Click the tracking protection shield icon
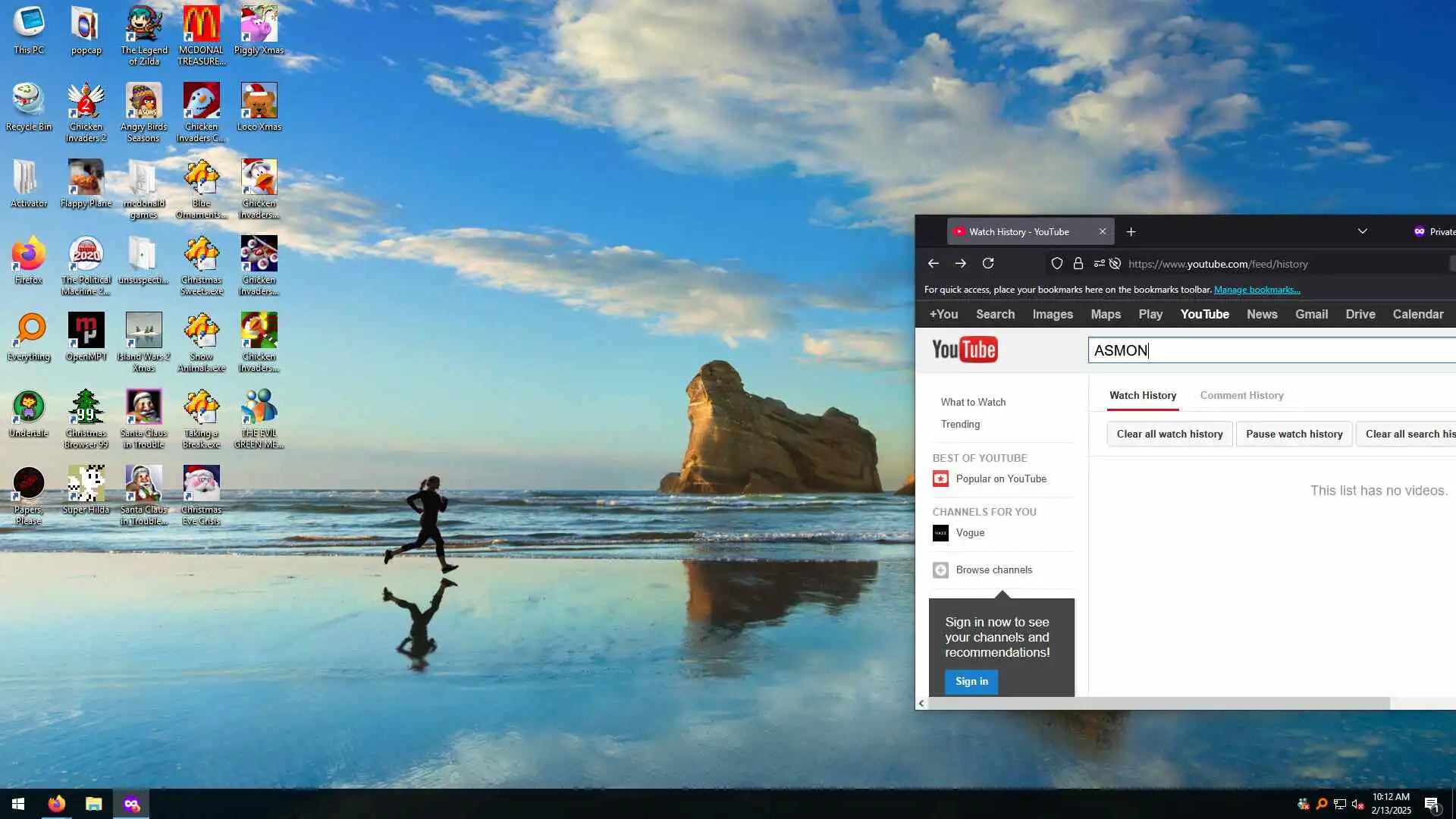The image size is (1456, 819). [x=1056, y=263]
